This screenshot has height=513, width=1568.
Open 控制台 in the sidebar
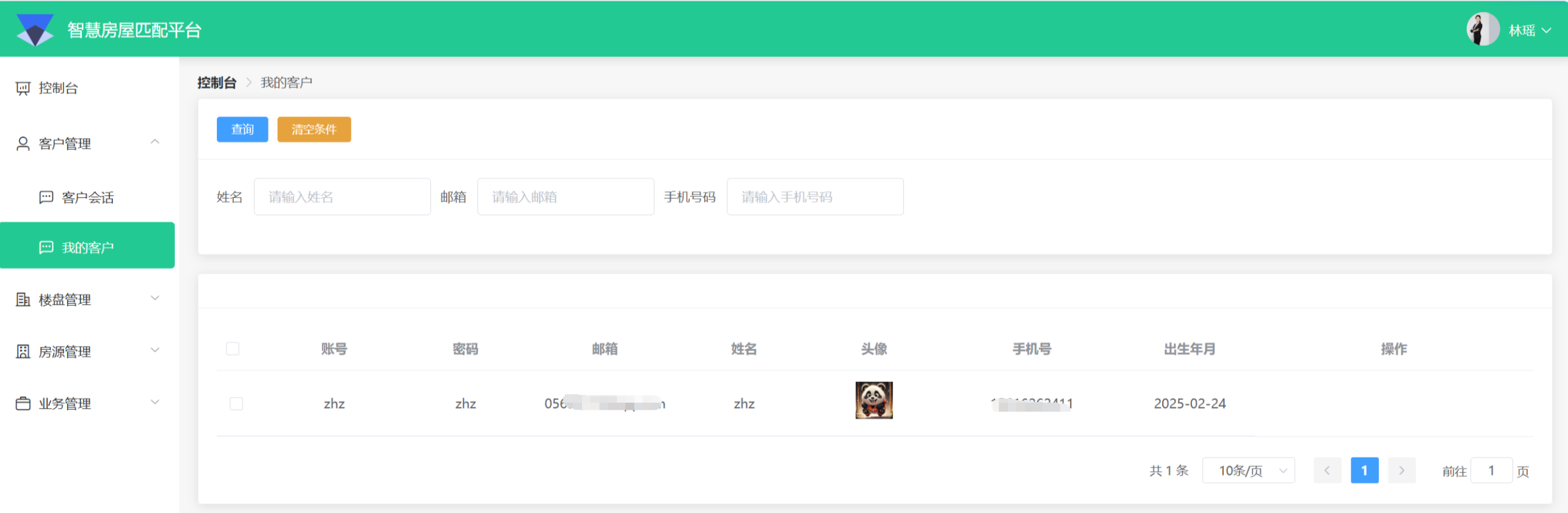pyautogui.click(x=88, y=88)
